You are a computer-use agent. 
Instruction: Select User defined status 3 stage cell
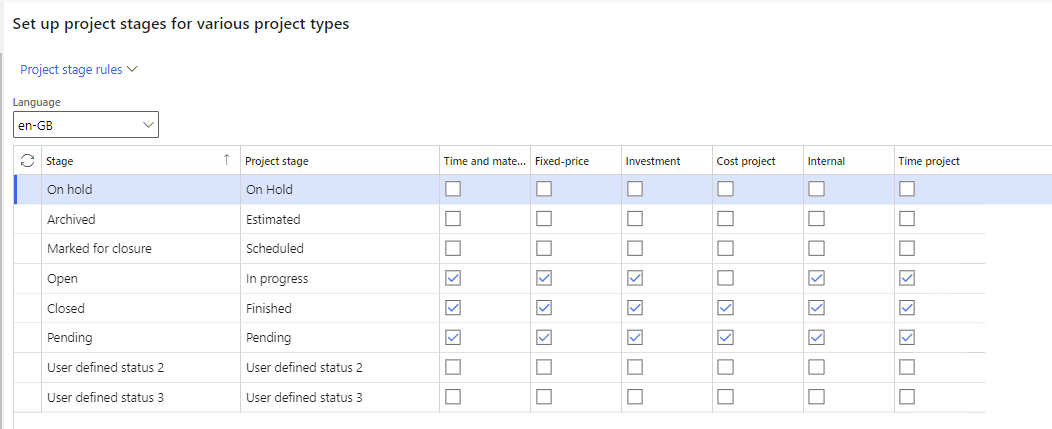pyautogui.click(x=140, y=397)
